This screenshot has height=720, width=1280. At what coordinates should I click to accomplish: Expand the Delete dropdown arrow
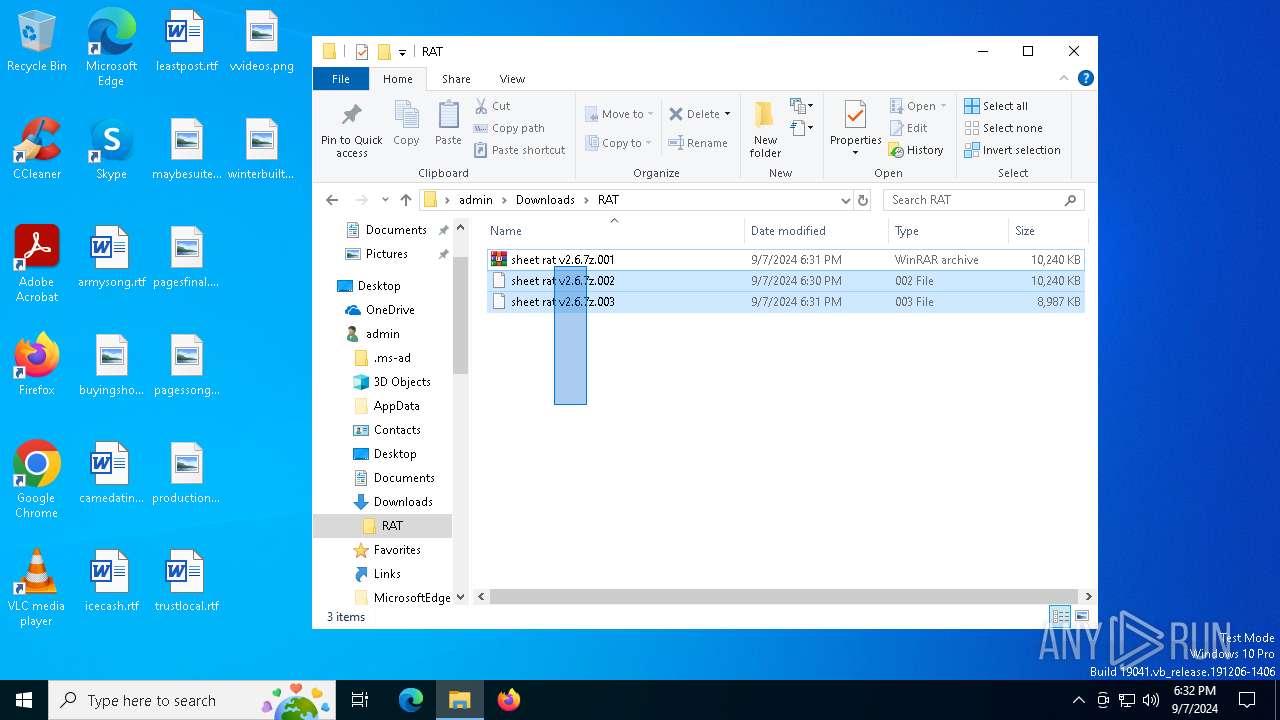click(727, 114)
